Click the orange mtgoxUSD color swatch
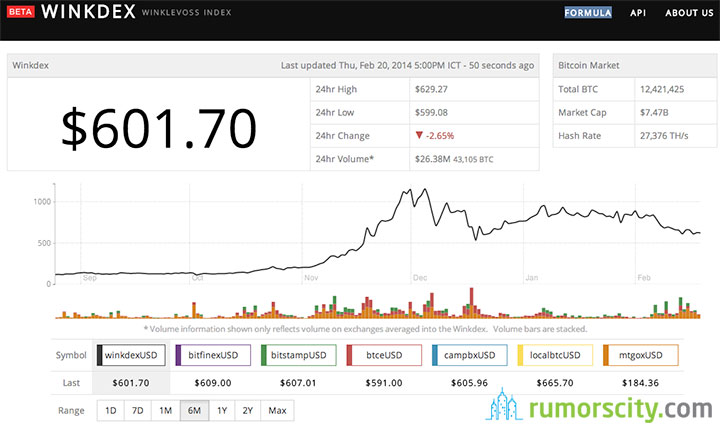 coord(606,355)
